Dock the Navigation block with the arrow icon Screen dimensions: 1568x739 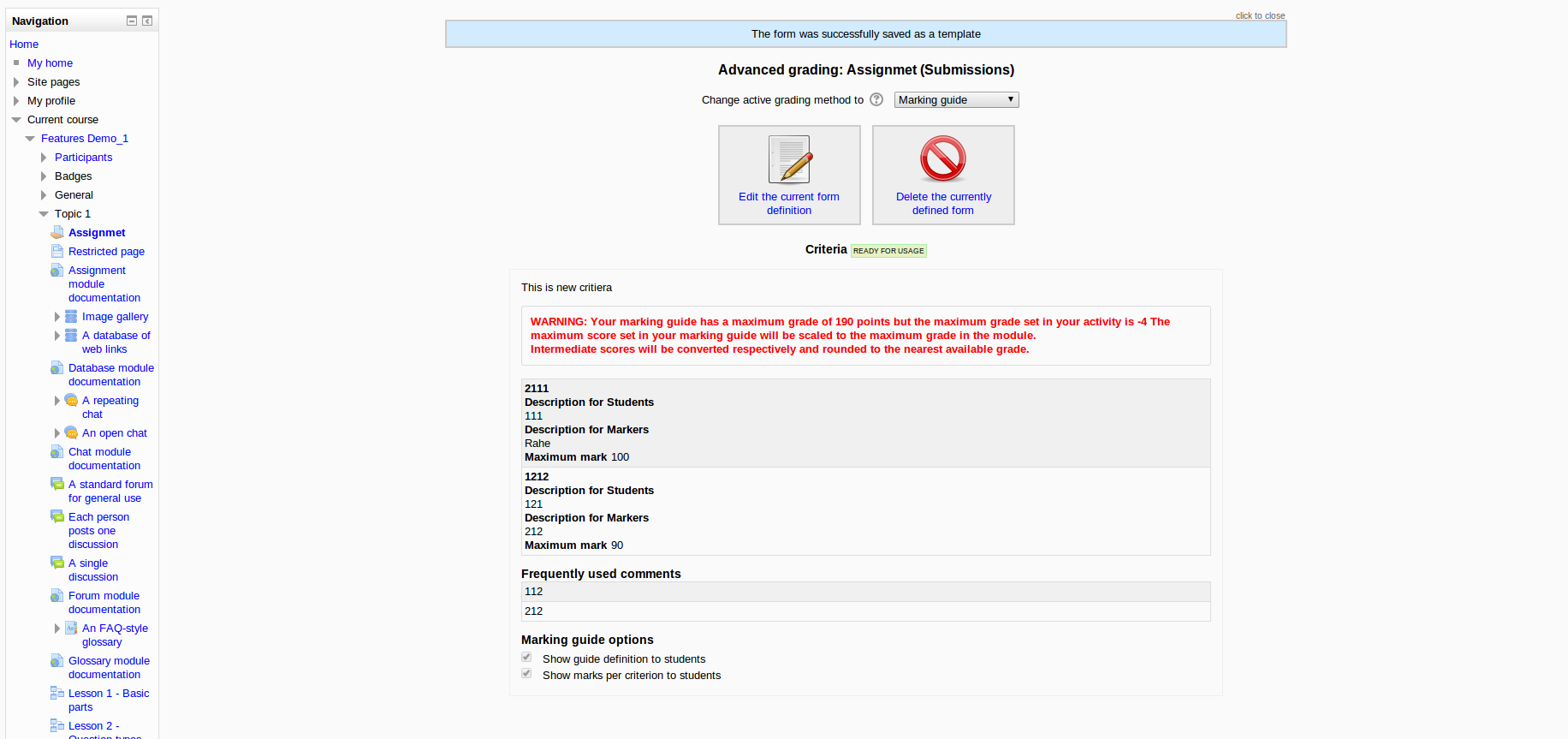pos(147,21)
